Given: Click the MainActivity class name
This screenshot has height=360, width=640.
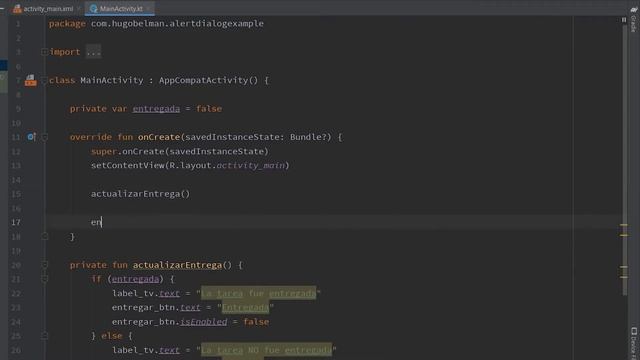Looking at the screenshot, I should click(111, 80).
